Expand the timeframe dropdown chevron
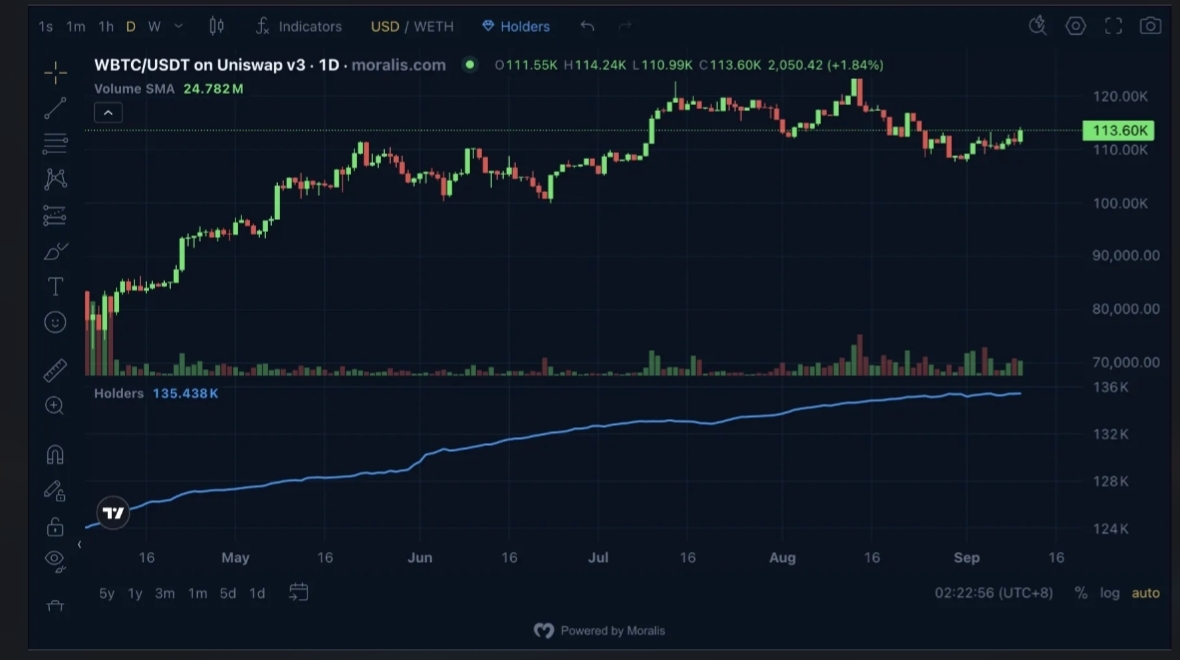1180x660 pixels. click(178, 26)
